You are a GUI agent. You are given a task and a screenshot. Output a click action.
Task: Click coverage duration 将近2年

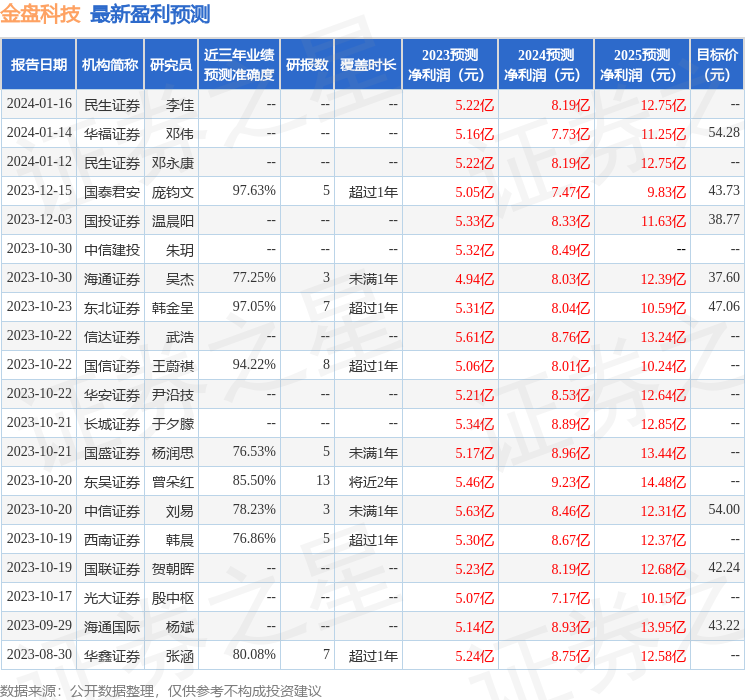click(x=373, y=482)
